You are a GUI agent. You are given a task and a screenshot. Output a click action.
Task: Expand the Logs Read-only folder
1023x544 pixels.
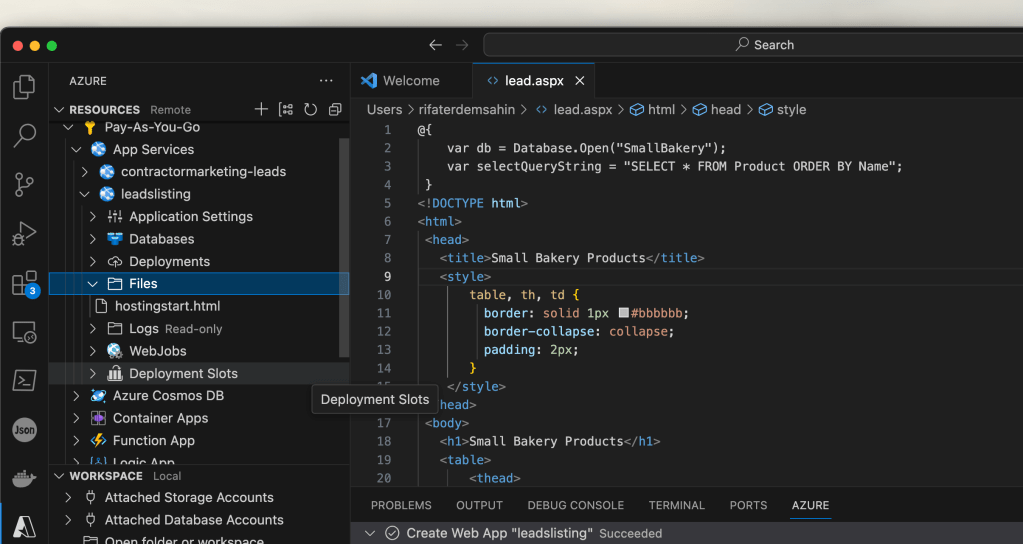pos(93,328)
